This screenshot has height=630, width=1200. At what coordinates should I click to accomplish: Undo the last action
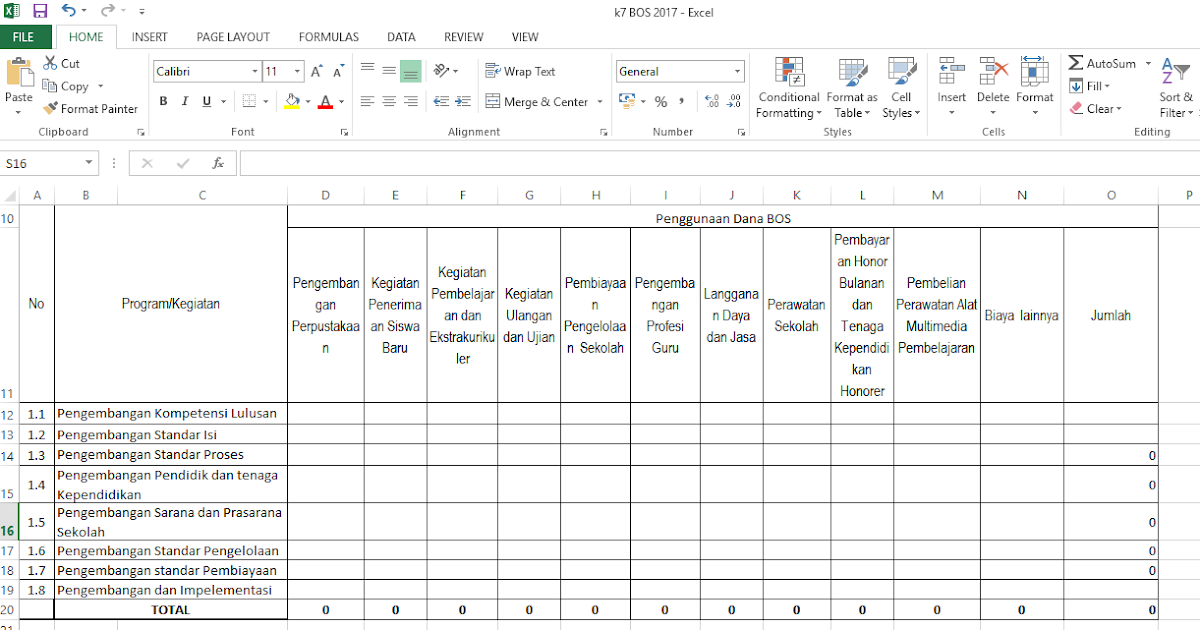coord(68,12)
